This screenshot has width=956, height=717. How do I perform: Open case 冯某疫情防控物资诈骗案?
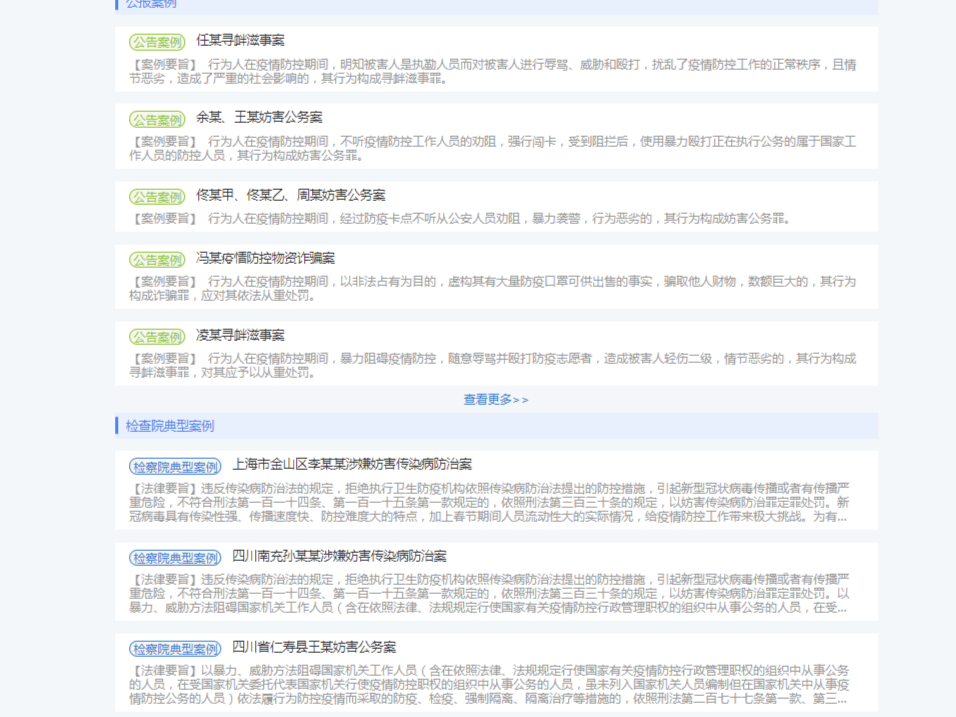point(265,258)
